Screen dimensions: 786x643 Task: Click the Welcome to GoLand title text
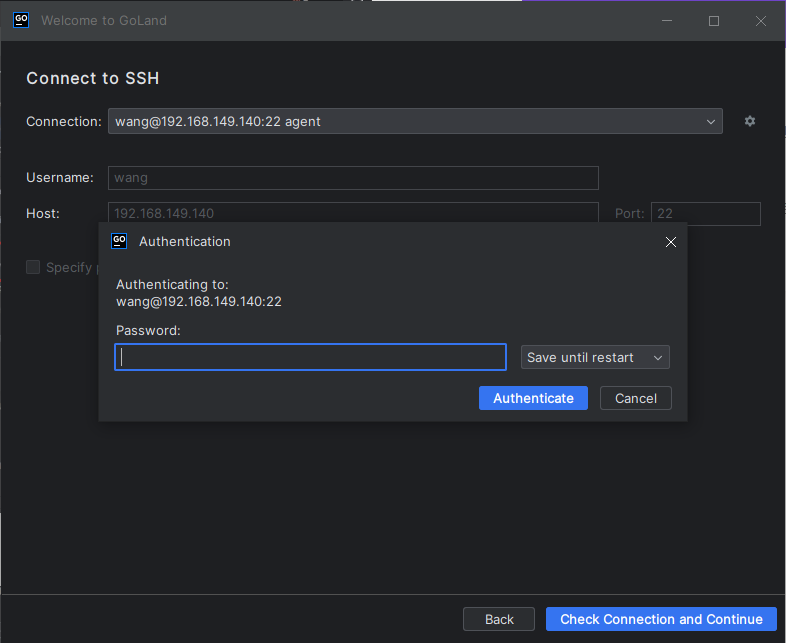[x=104, y=20]
